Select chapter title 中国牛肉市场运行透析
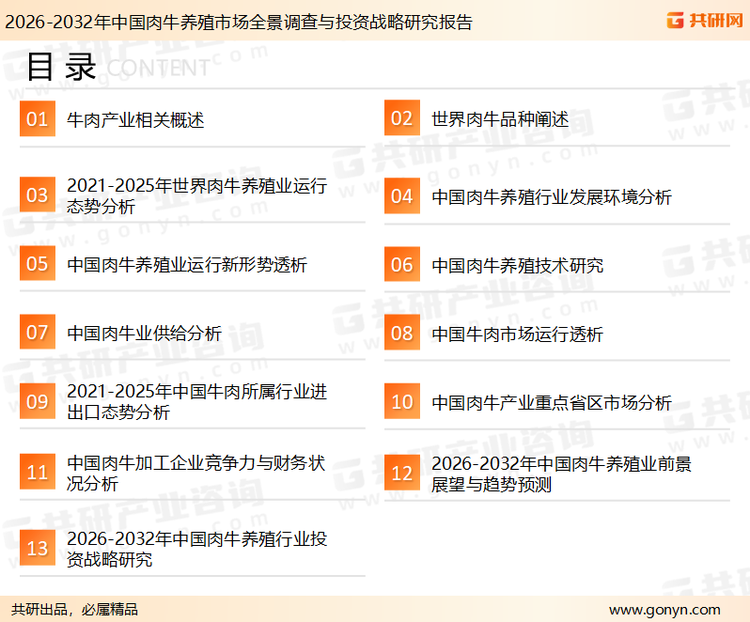The width and height of the screenshot is (750, 622). 517,334
